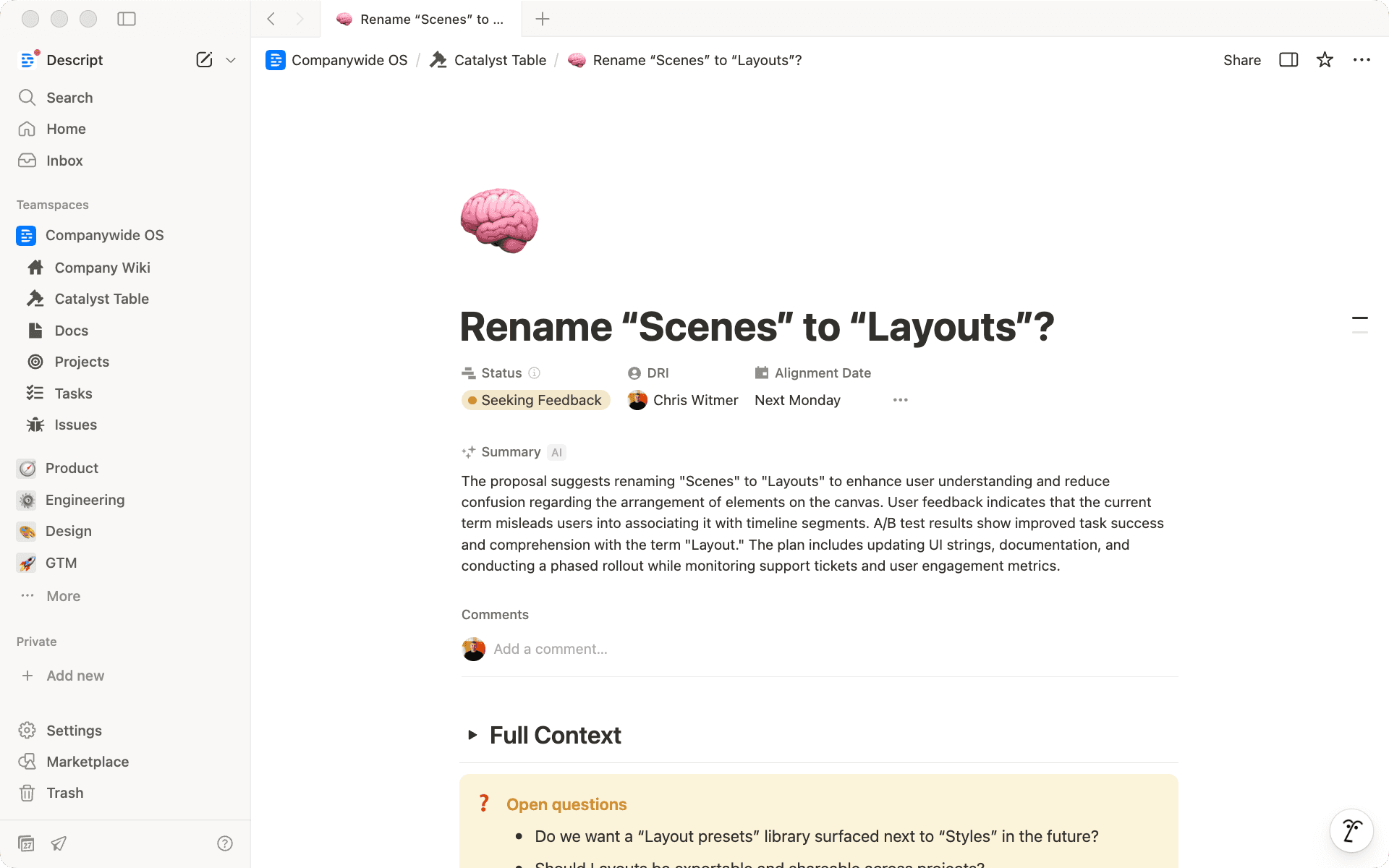Expand the Full Context toggle section
Screen dimensions: 1389x868
point(472,735)
